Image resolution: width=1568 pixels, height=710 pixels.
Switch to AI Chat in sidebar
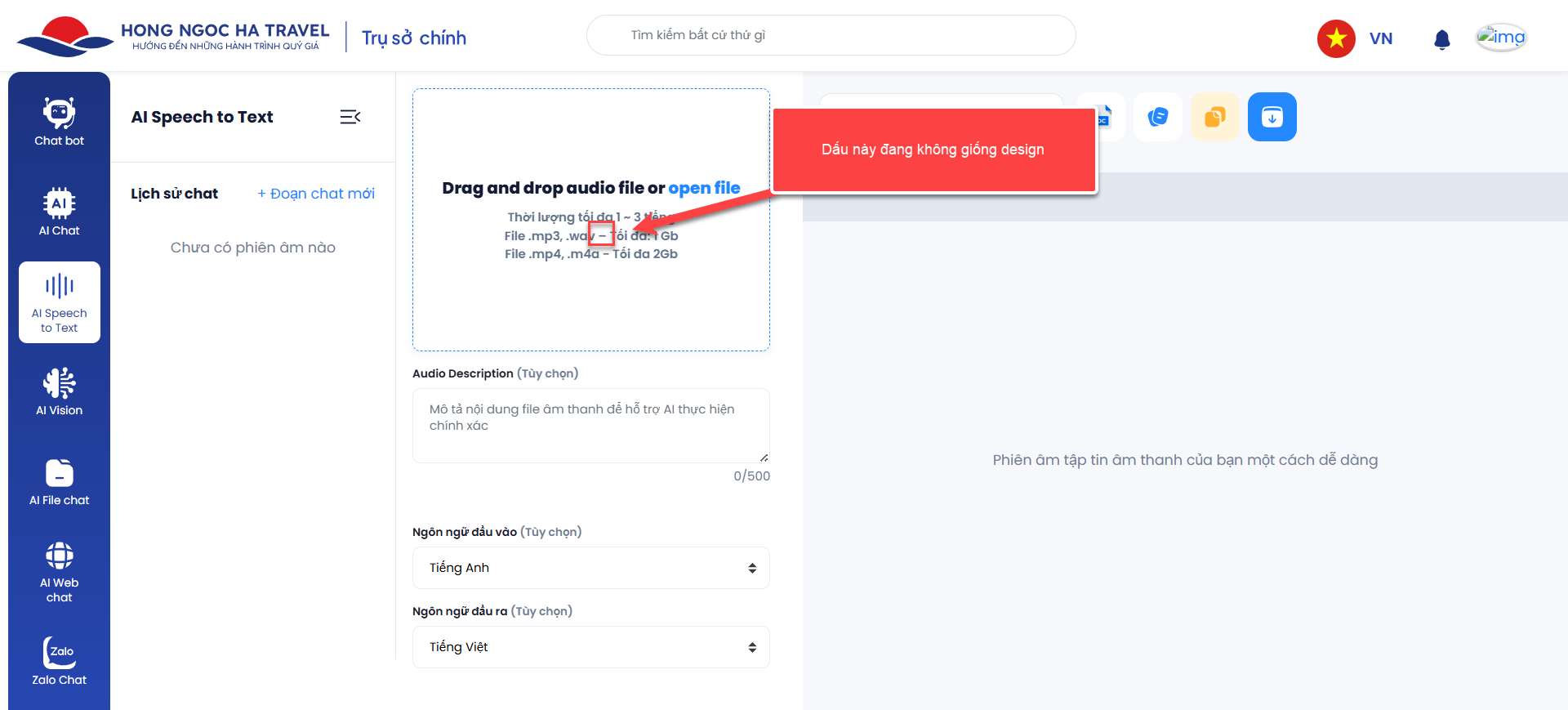click(59, 212)
